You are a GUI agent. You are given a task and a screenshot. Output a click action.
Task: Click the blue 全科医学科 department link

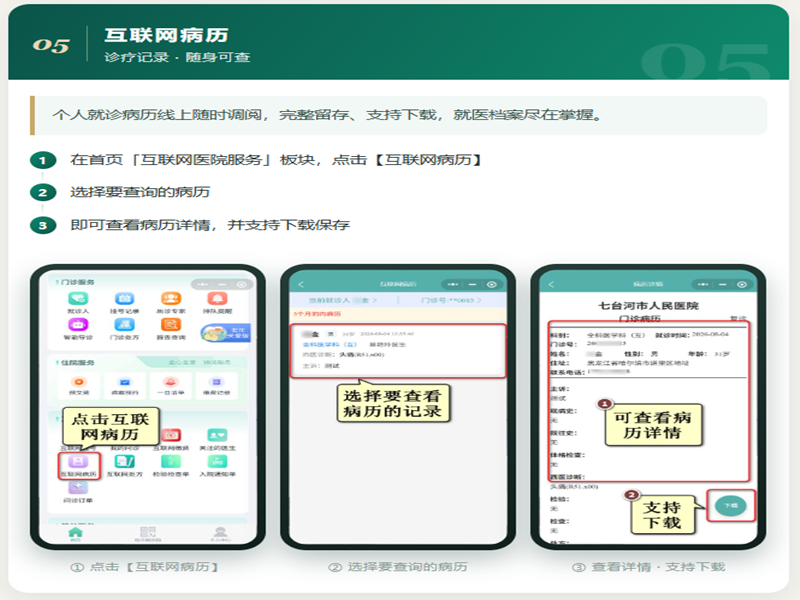[x=330, y=345]
